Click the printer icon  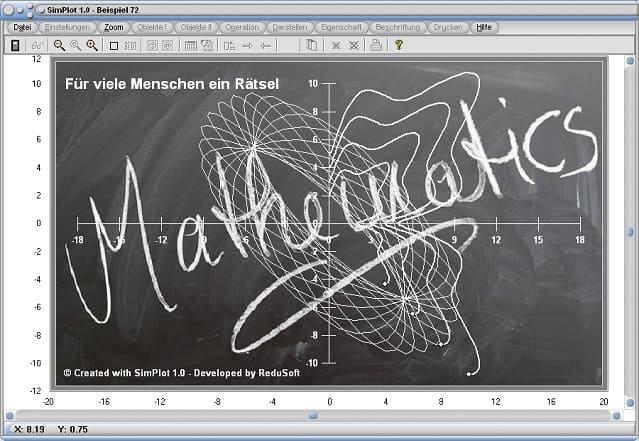point(376,45)
